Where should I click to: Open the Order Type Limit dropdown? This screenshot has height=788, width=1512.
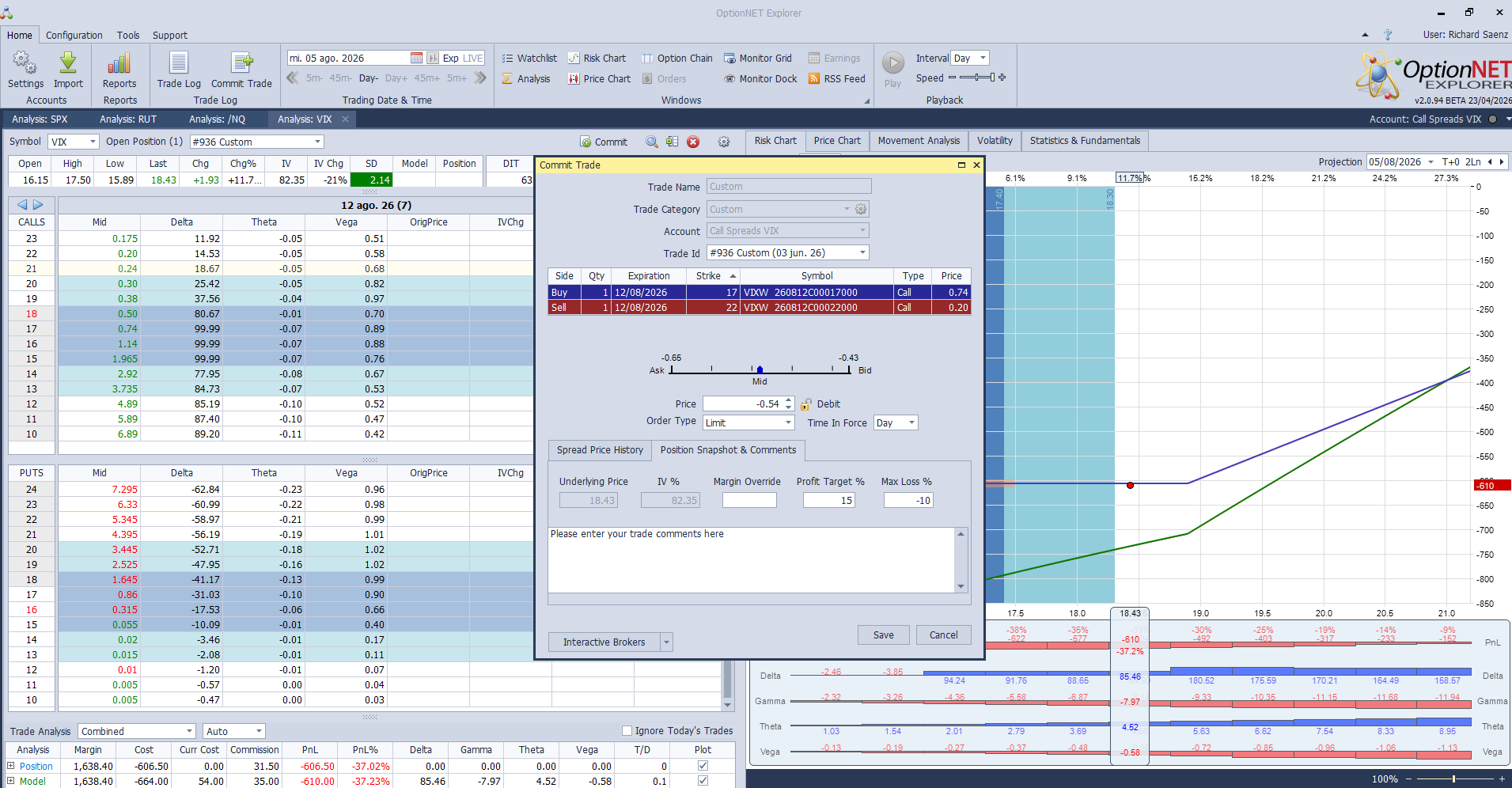[x=788, y=422]
